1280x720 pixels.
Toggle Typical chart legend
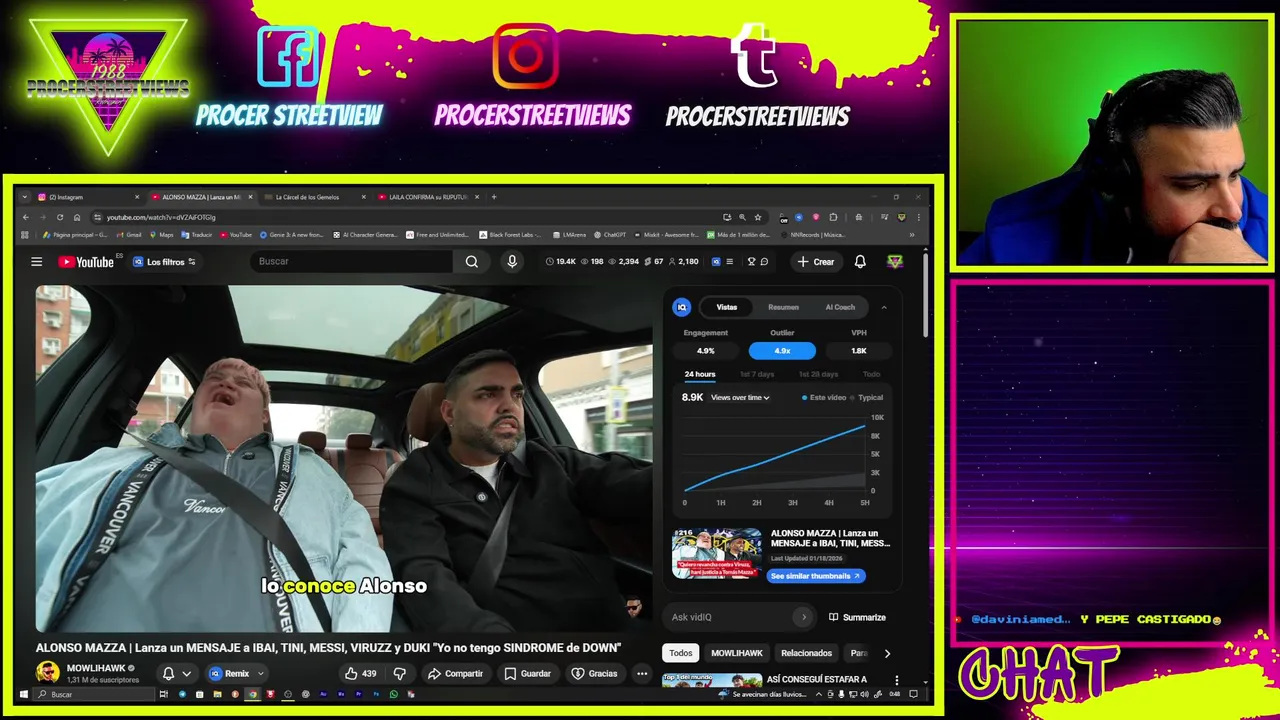[869, 397]
